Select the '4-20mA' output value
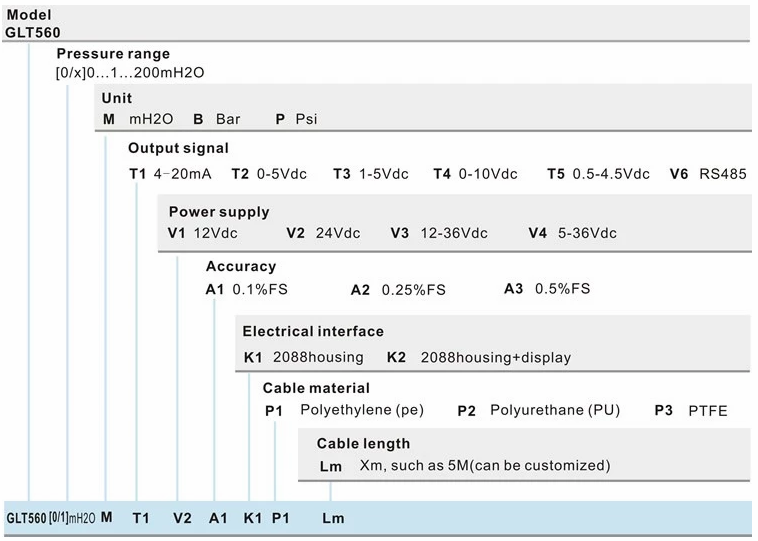Viewport: 758px width, 541px height. 182,174
